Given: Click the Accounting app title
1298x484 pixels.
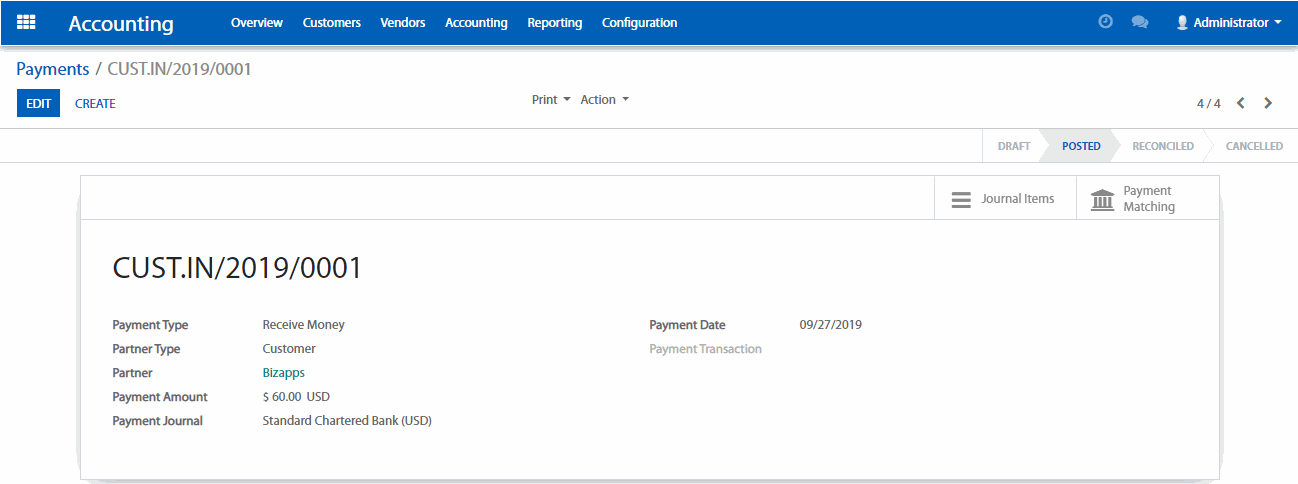Looking at the screenshot, I should pyautogui.click(x=121, y=24).
